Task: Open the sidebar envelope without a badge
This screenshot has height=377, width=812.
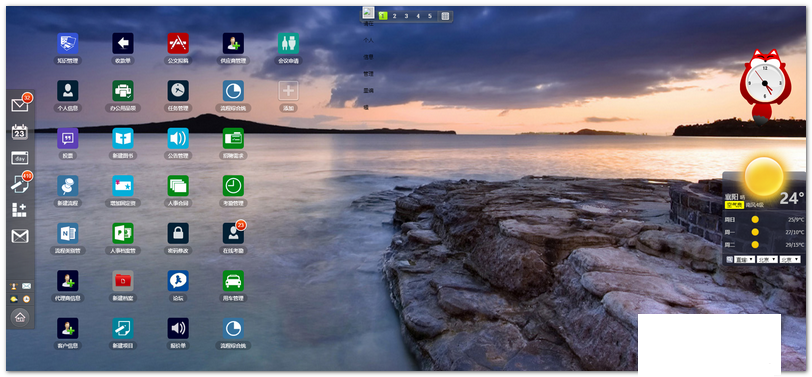Action: pyautogui.click(x=20, y=237)
